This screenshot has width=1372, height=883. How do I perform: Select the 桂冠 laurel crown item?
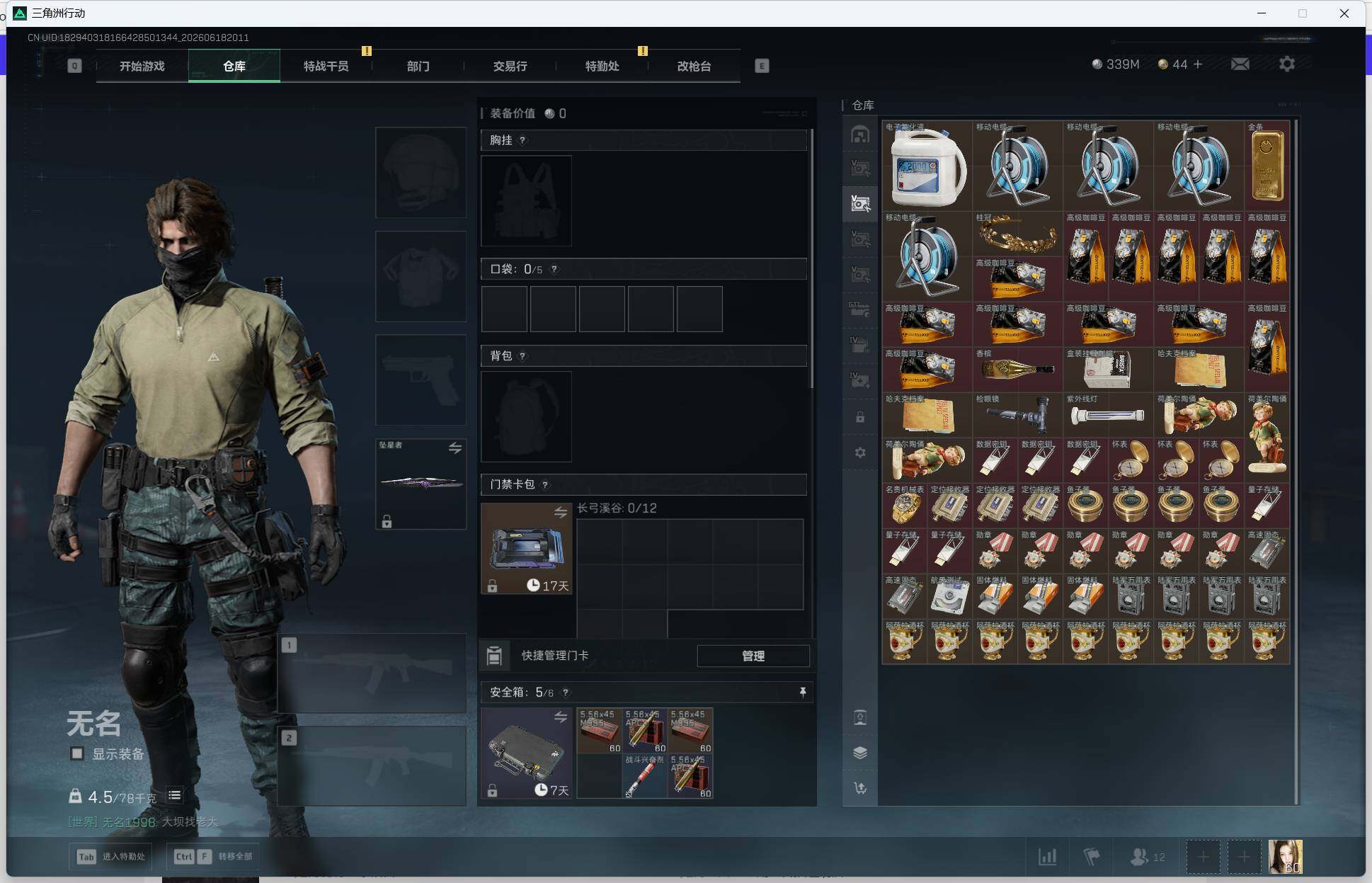point(1018,234)
